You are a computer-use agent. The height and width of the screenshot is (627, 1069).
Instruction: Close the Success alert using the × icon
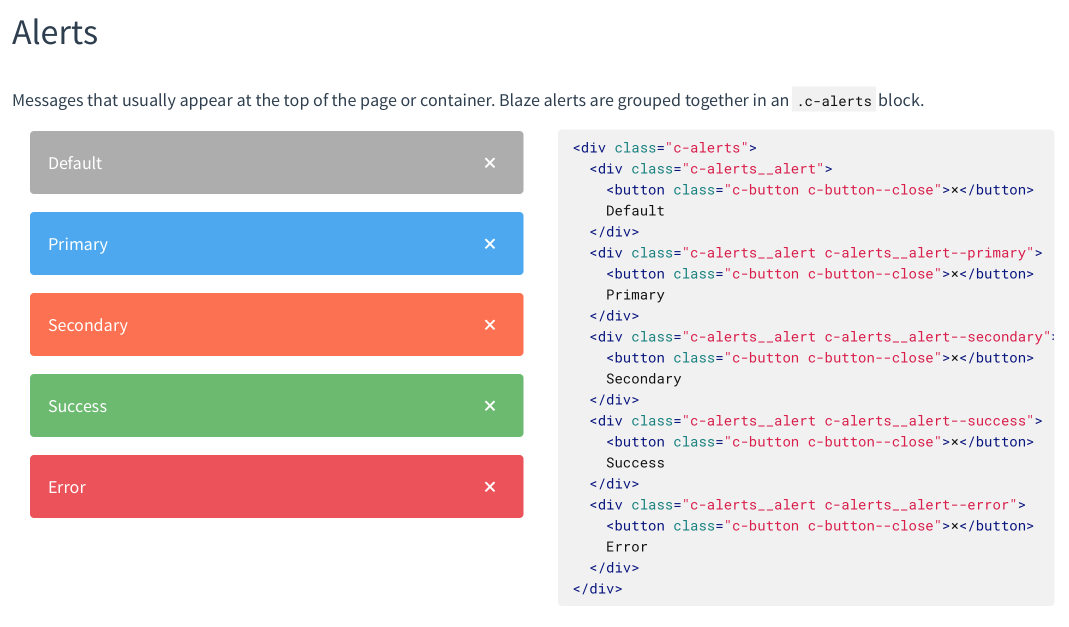[490, 405]
